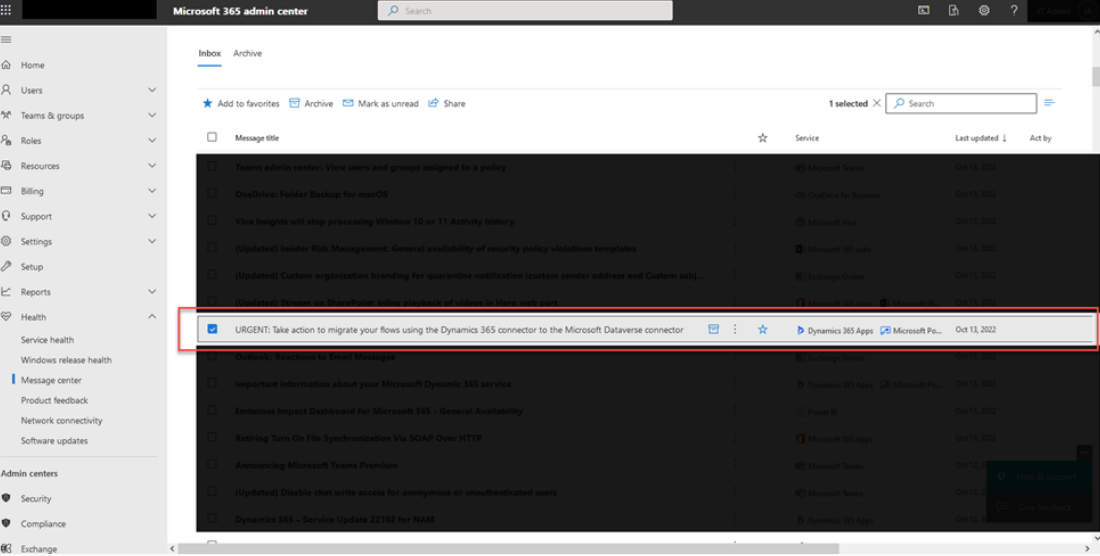Image resolution: width=1100 pixels, height=556 pixels.
Task: Expand the Teams & groups section
Action: [x=152, y=116]
